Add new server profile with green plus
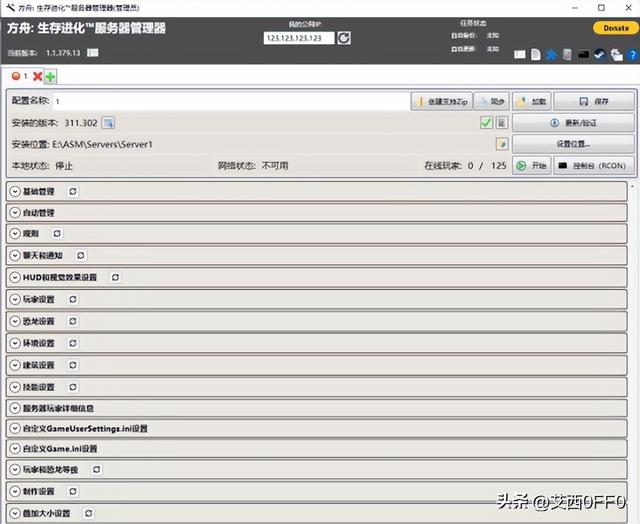 (50, 76)
